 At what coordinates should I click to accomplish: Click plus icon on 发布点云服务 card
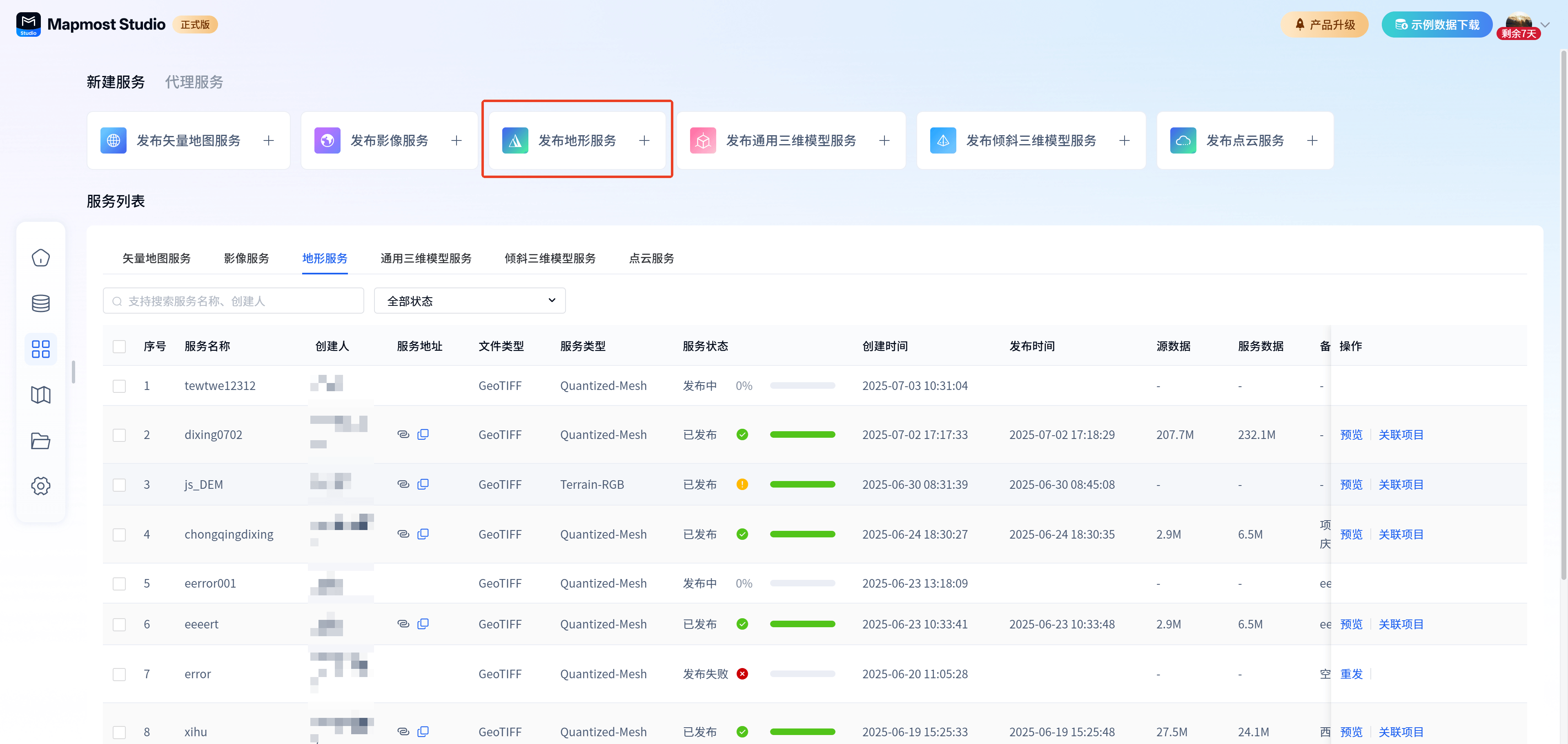[x=1312, y=140]
